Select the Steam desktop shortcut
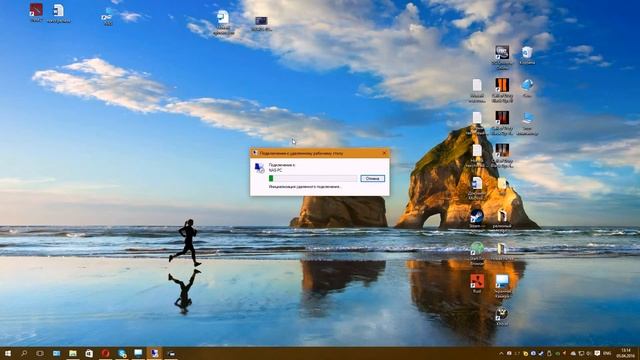 (x=477, y=218)
